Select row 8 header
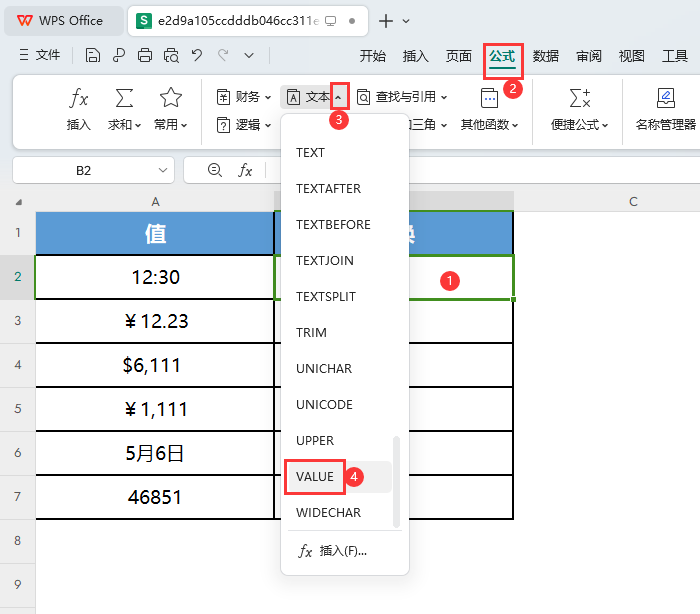 click(x=17, y=541)
